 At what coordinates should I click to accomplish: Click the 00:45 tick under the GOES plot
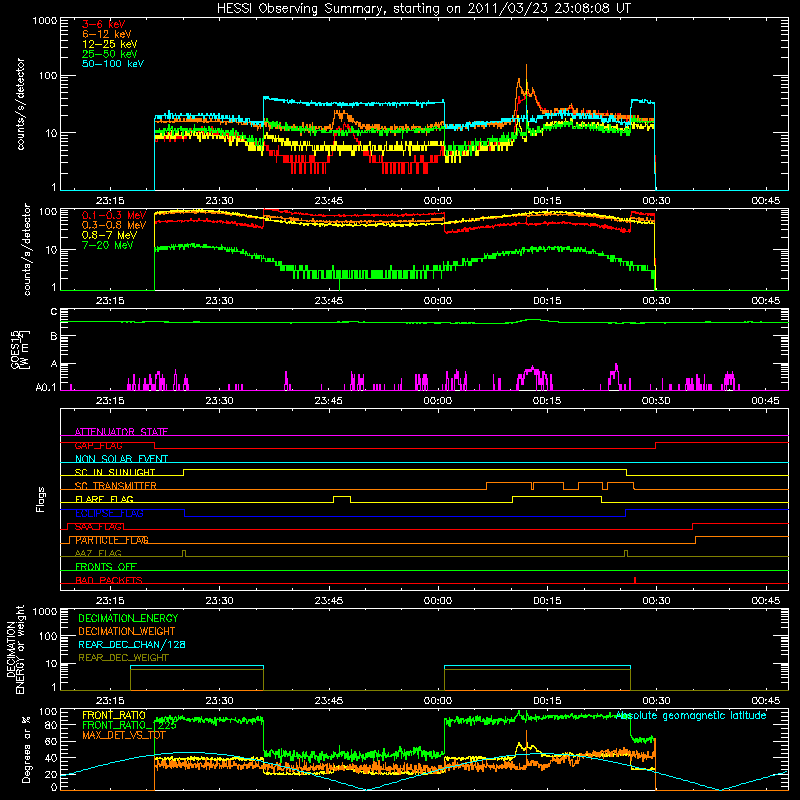(x=765, y=401)
